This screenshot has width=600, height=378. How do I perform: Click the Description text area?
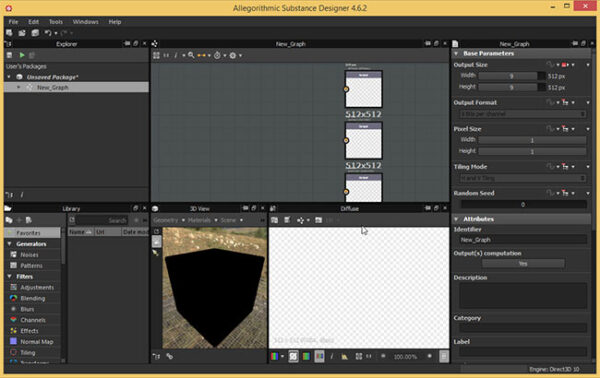pos(523,296)
